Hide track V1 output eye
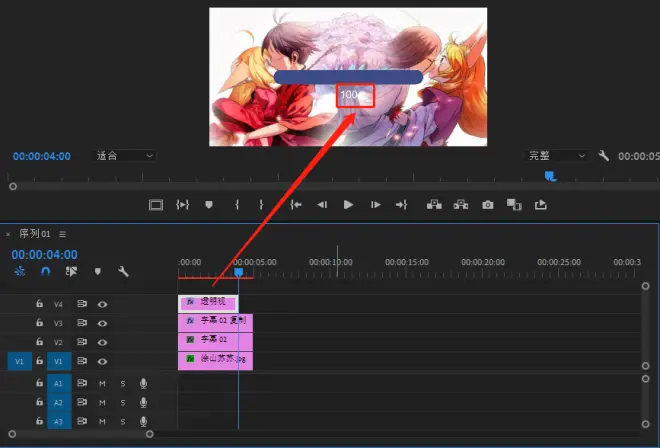 tap(102, 361)
